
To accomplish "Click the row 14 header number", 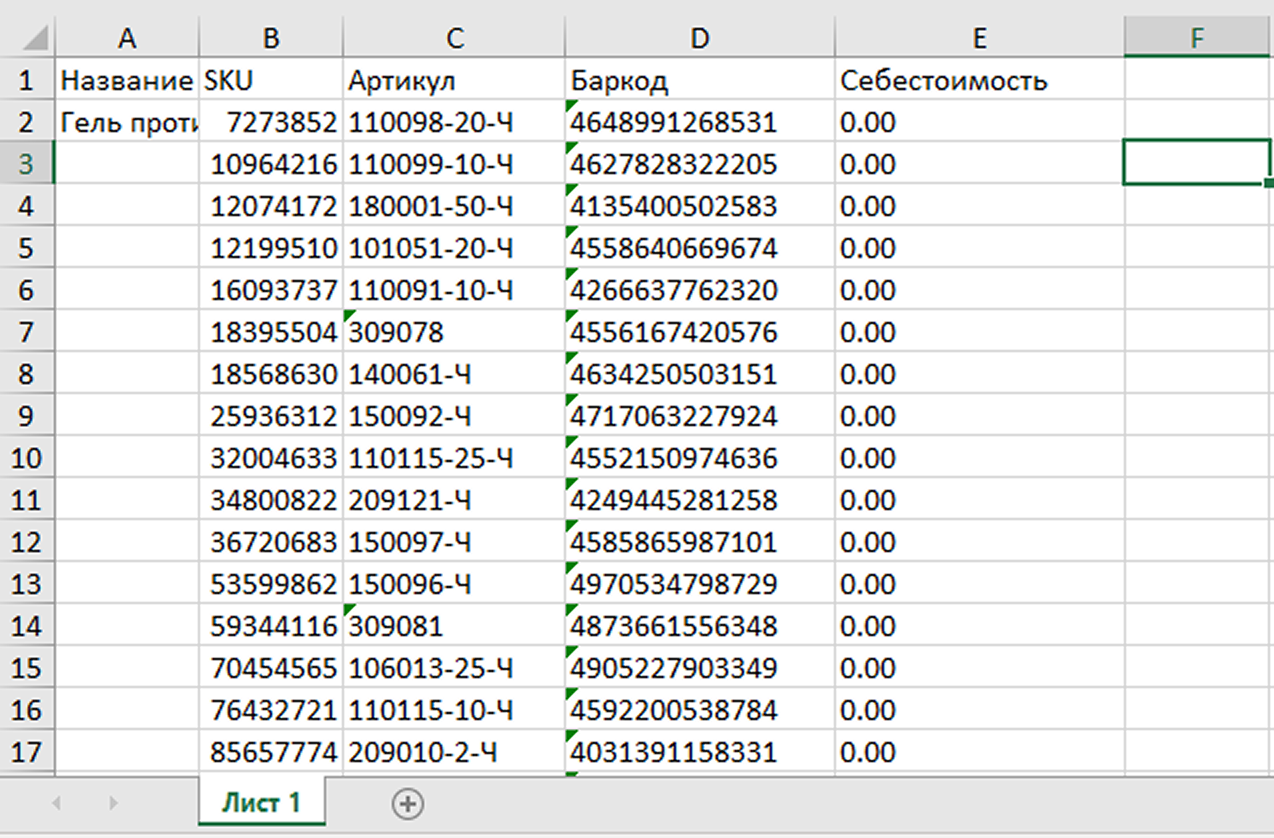I will pyautogui.click(x=26, y=626).
